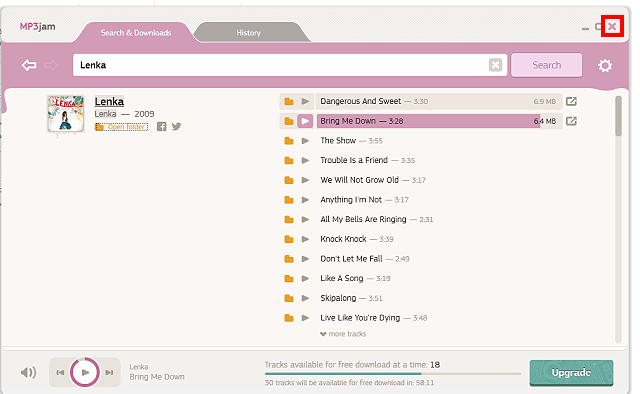Select the Dangerous And Sweet title
Screen dimensions: 640x394
361,101
